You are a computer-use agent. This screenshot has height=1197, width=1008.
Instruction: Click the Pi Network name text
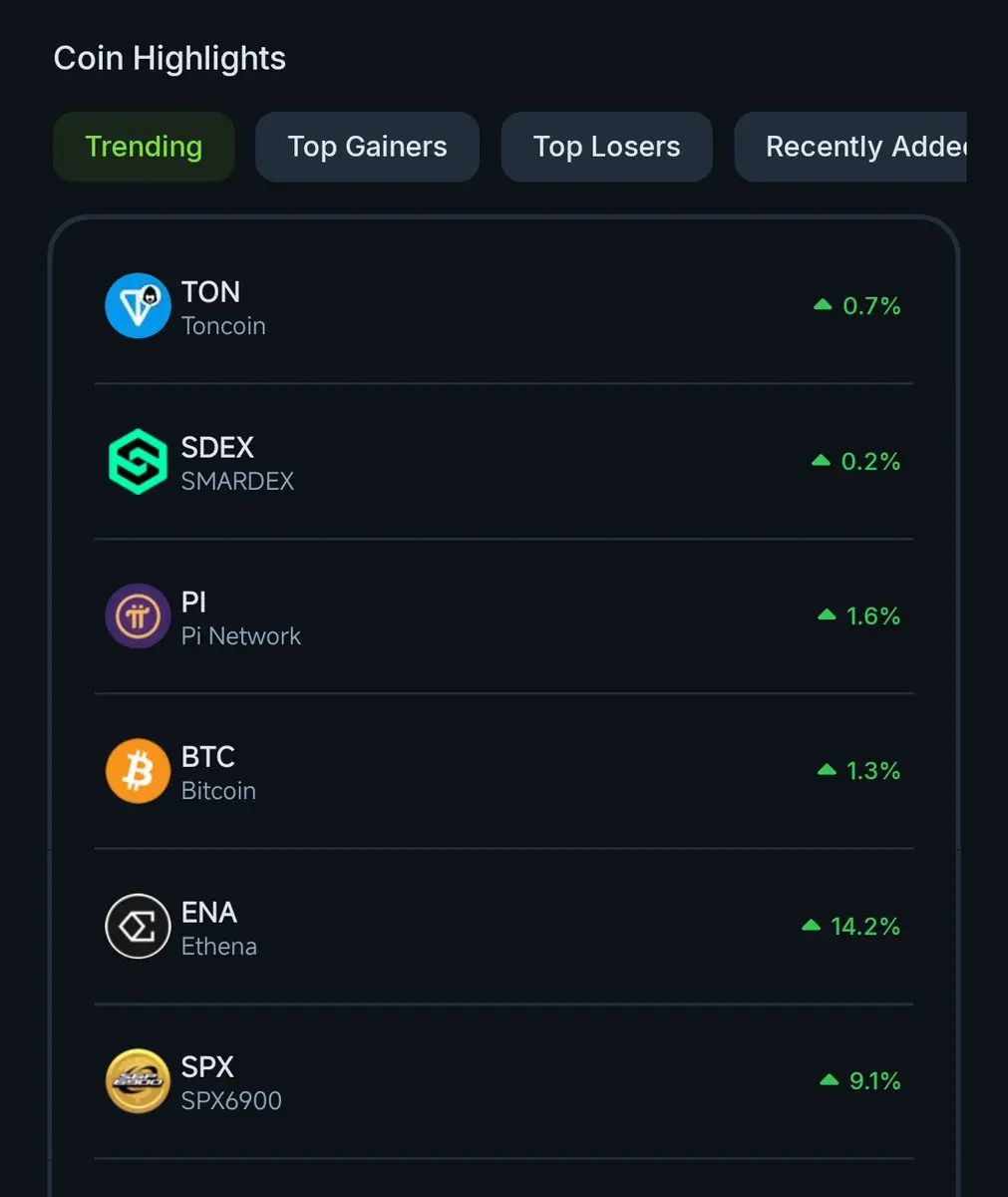[x=241, y=636]
